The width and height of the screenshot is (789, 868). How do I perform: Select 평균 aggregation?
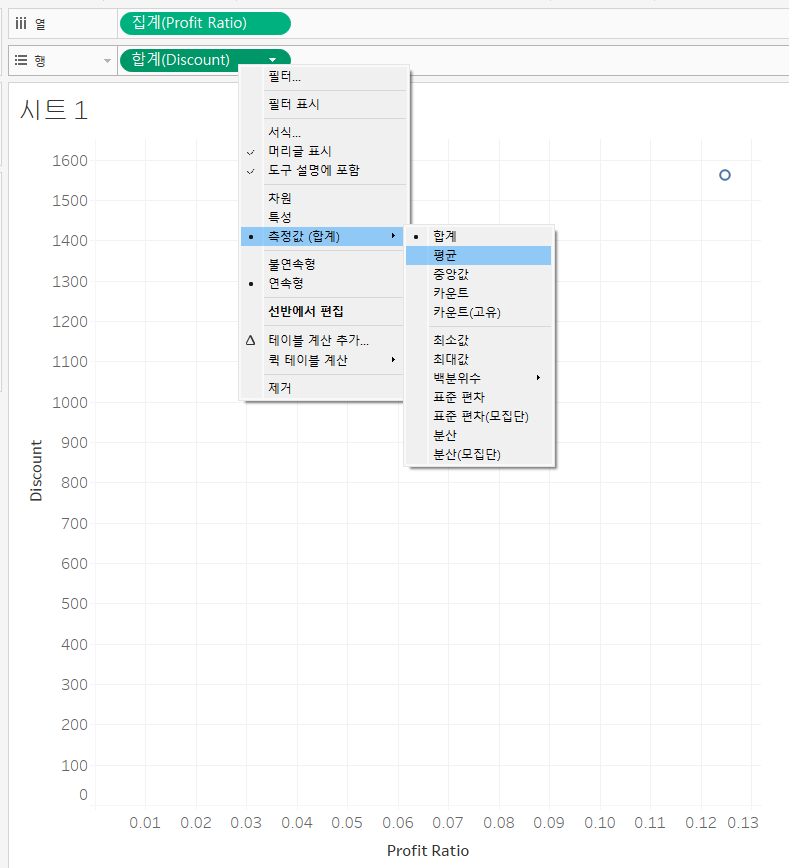(479, 255)
